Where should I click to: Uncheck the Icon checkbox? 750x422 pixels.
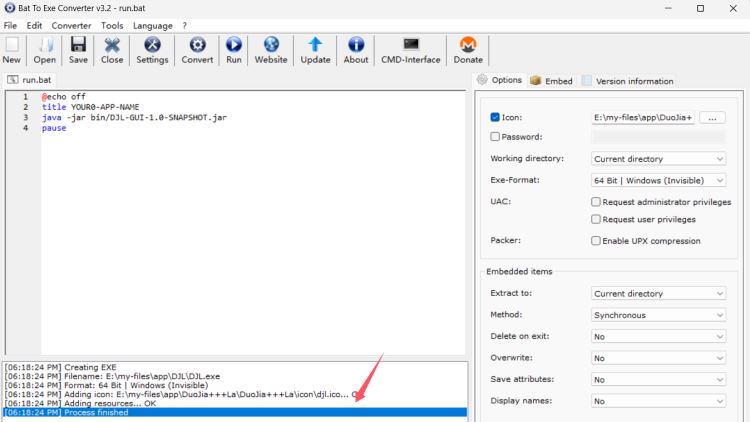point(495,117)
